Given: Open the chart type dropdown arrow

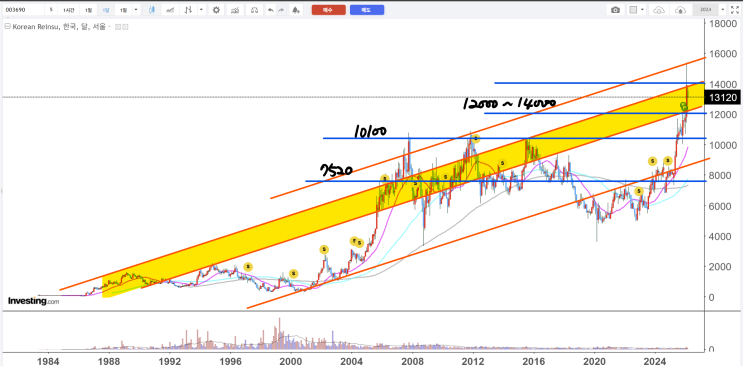Looking at the screenshot, I should pyautogui.click(x=202, y=10).
